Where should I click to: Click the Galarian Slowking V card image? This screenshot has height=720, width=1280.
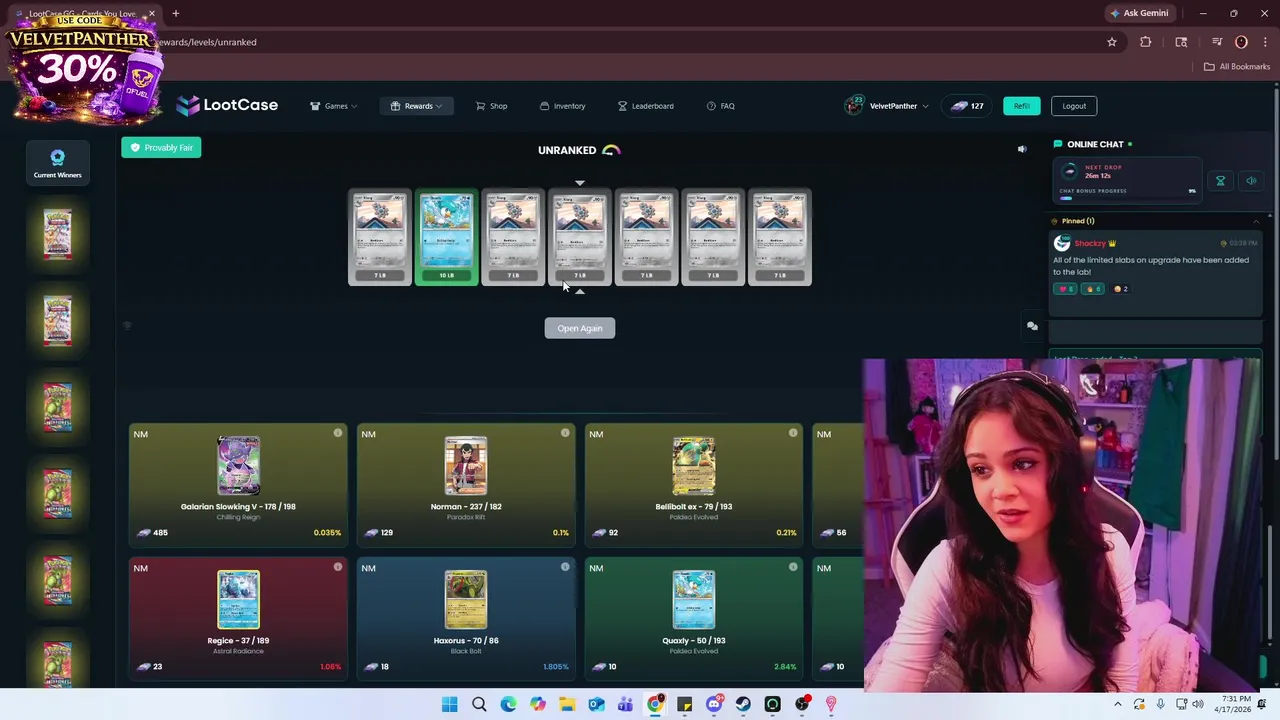[x=238, y=465]
